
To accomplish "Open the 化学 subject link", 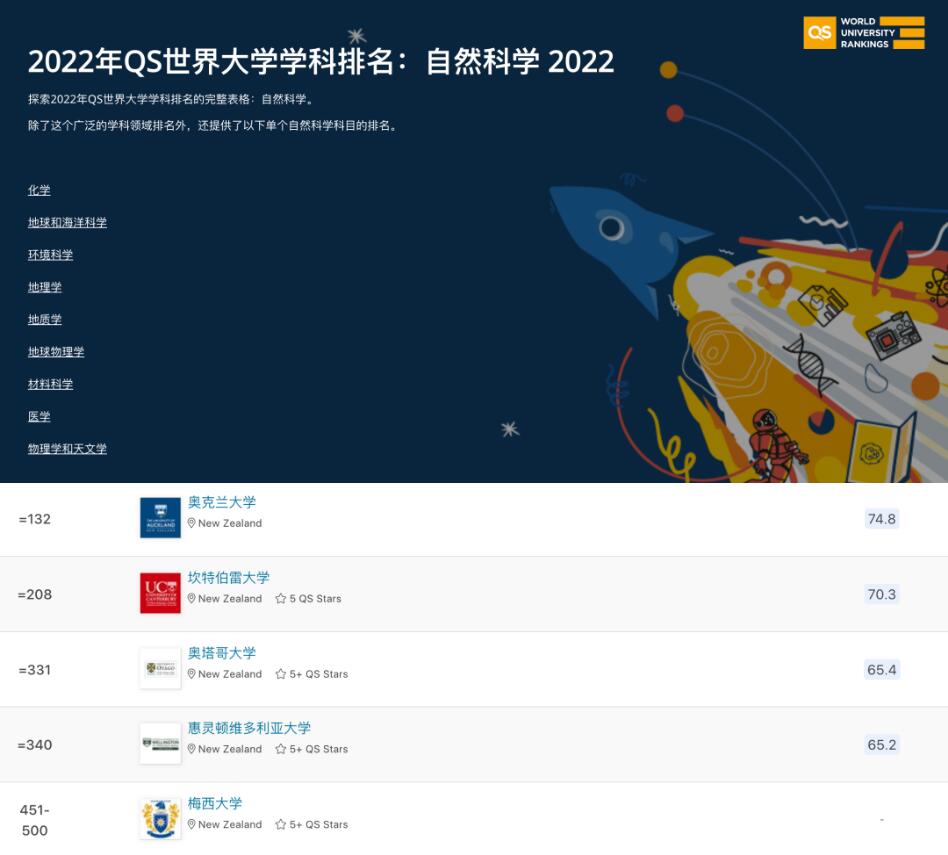I will click(39, 190).
